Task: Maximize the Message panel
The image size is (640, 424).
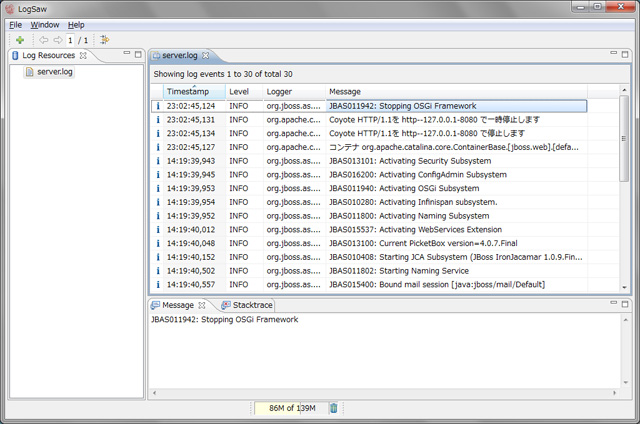Action: [x=625, y=304]
